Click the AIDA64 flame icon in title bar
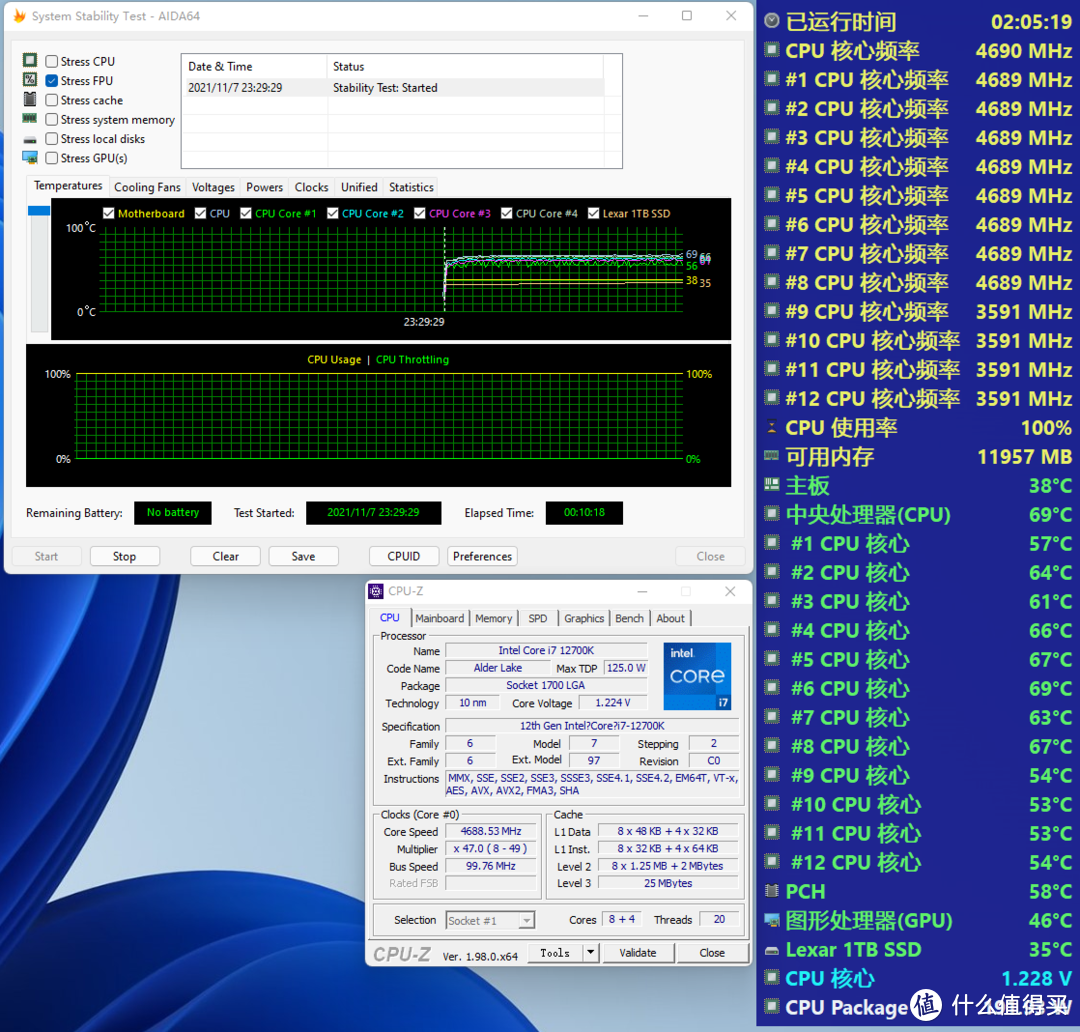 (x=19, y=16)
